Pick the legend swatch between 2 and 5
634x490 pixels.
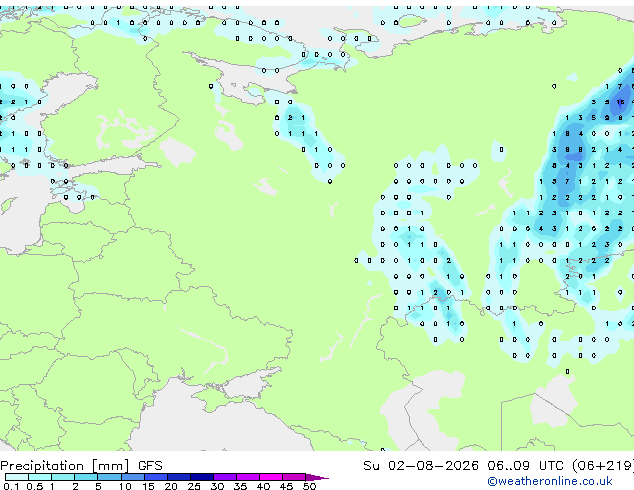click(87, 477)
